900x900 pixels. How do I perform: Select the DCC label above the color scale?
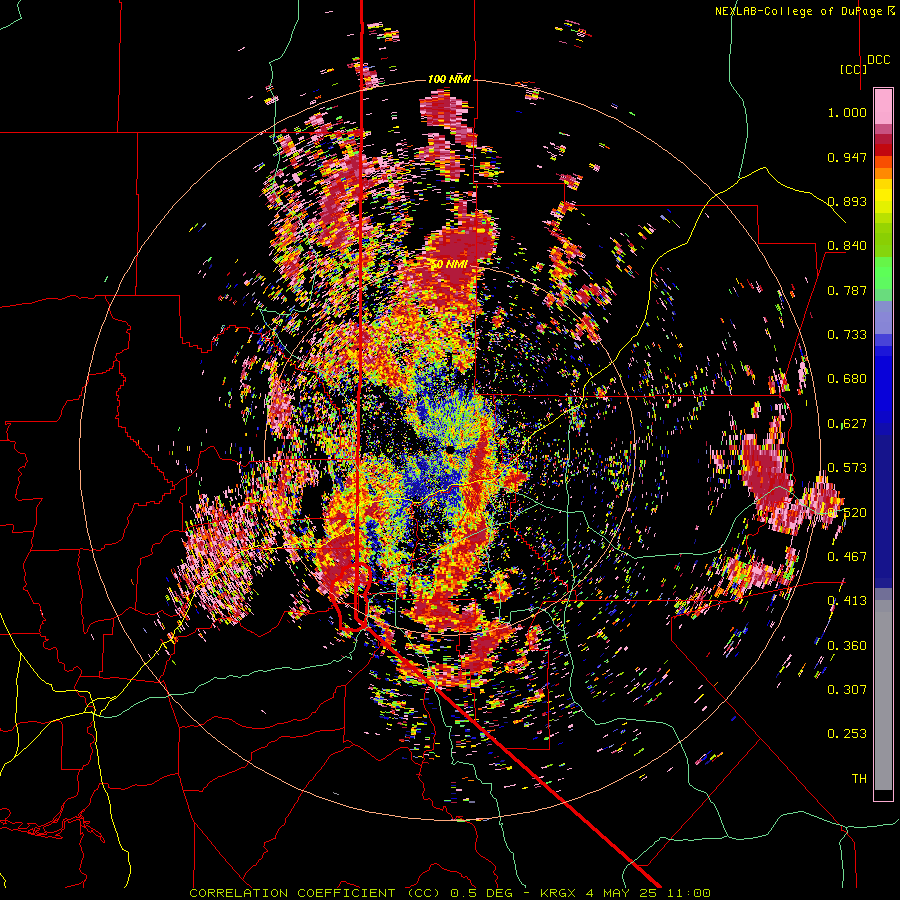pyautogui.click(x=878, y=60)
